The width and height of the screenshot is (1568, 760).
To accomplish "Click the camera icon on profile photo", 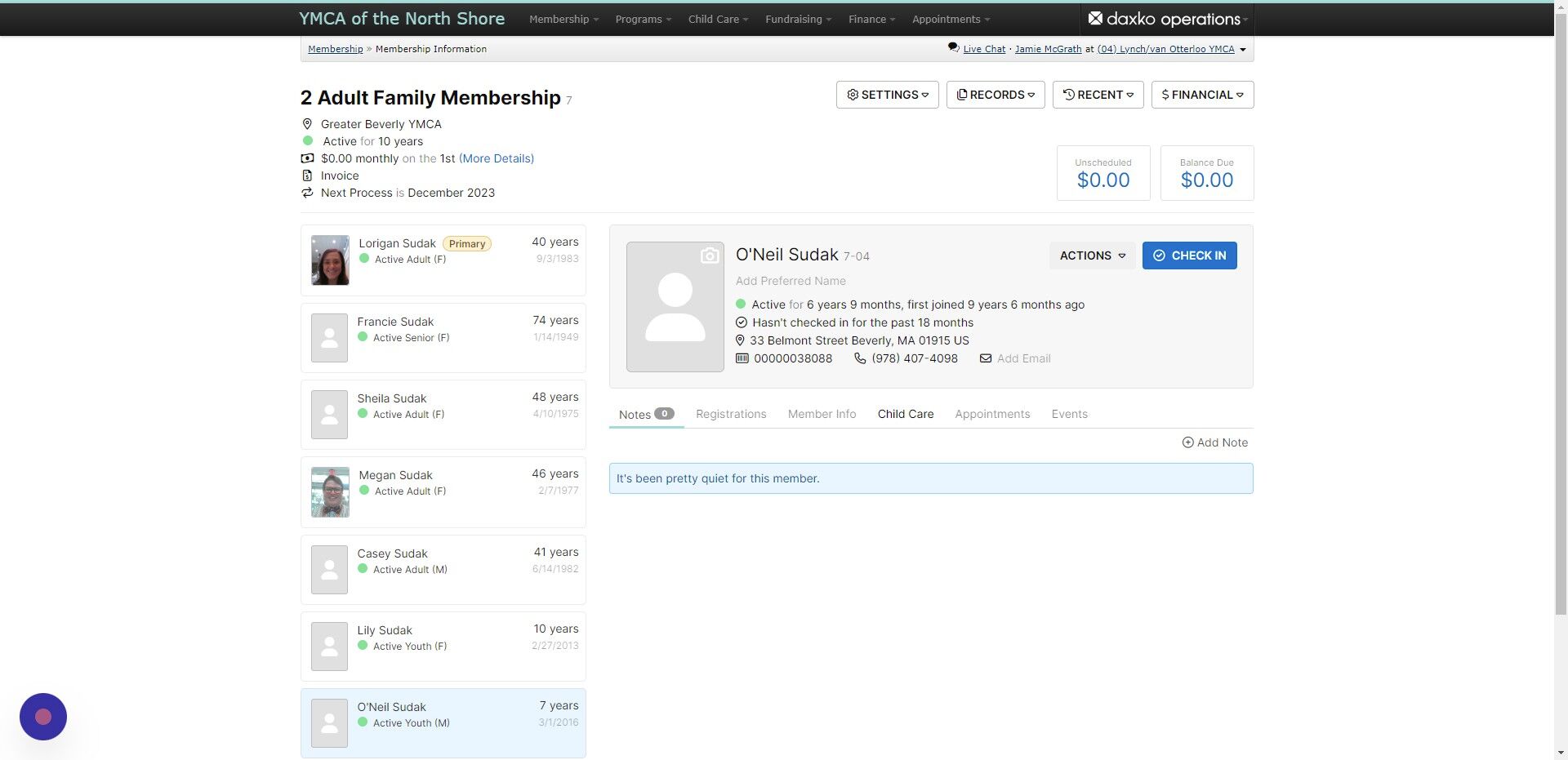I will tap(710, 256).
